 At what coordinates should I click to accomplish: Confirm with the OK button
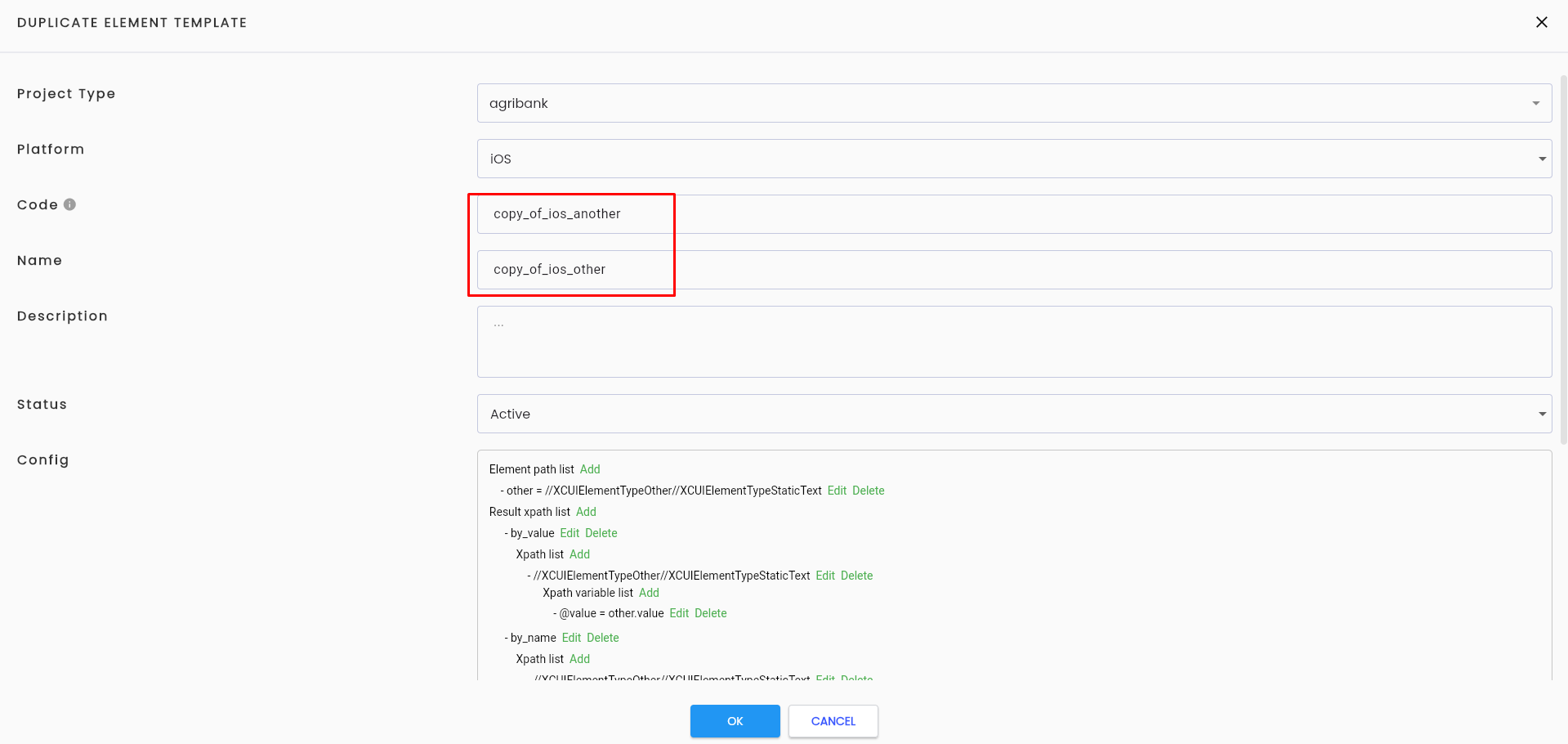tap(735, 721)
